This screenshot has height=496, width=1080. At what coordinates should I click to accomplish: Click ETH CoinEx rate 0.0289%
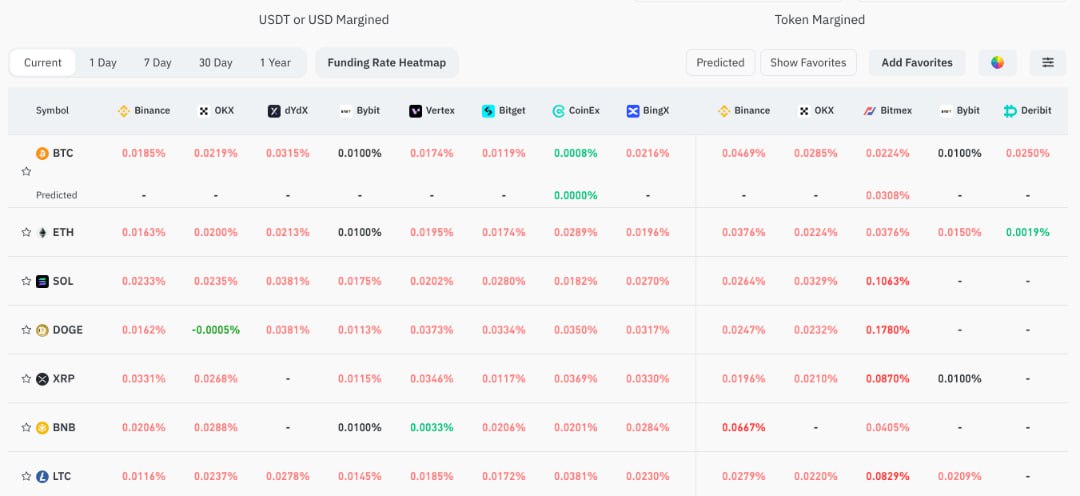click(x=576, y=232)
